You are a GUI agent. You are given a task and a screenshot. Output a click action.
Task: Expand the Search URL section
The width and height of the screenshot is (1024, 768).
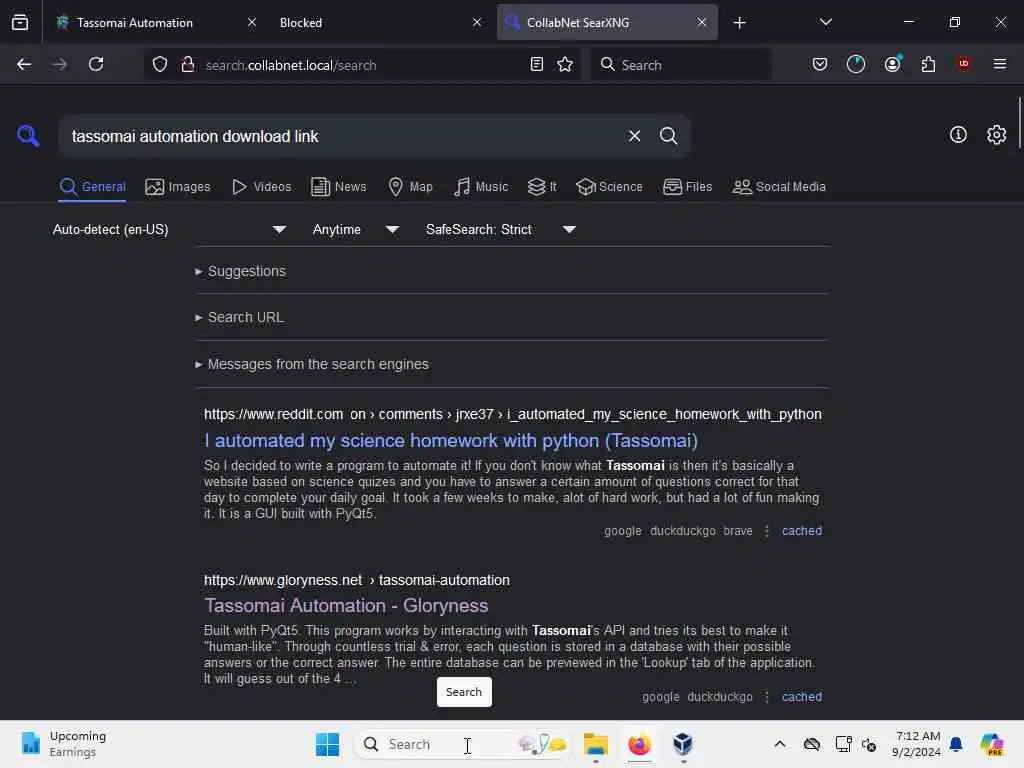239,317
